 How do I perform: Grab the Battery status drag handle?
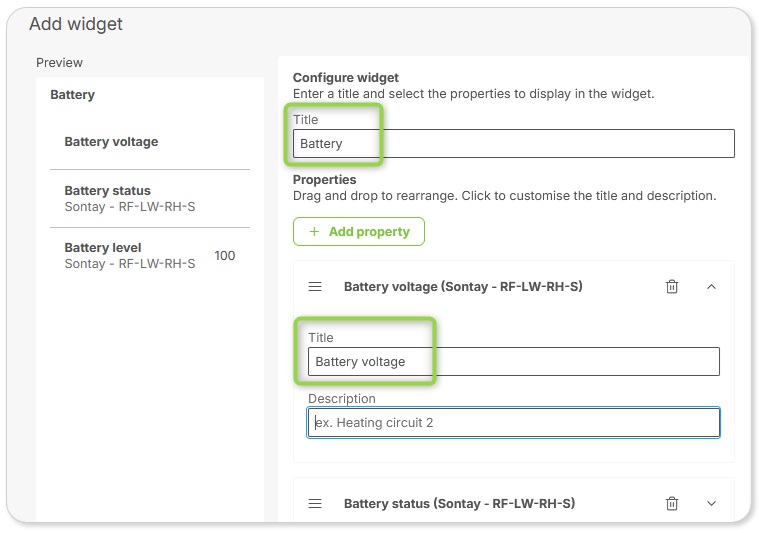(x=315, y=503)
